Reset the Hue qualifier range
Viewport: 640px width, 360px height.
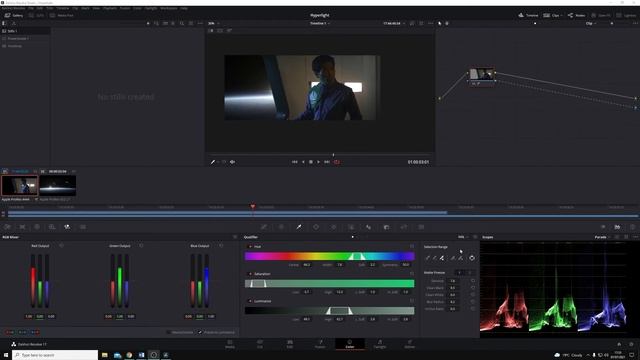click(412, 247)
